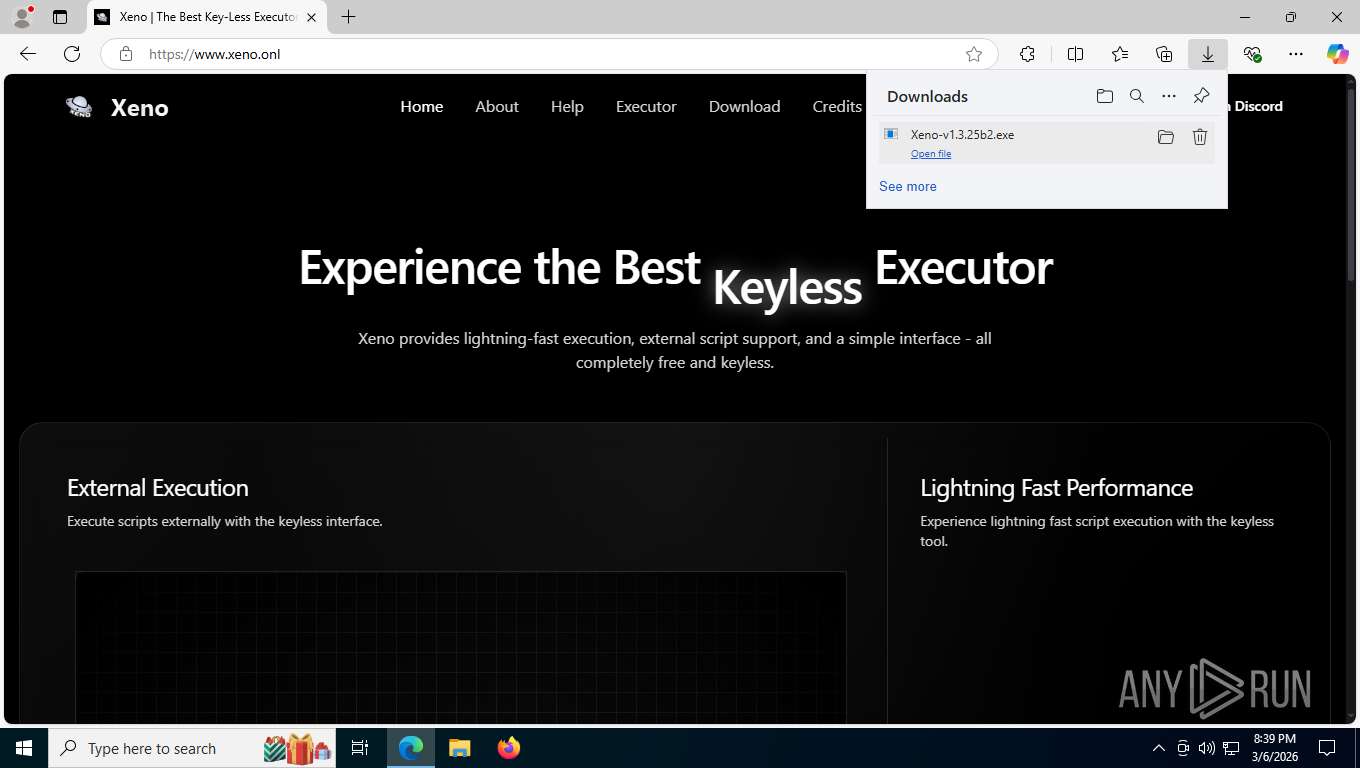Click See more in Downloads

(x=908, y=186)
